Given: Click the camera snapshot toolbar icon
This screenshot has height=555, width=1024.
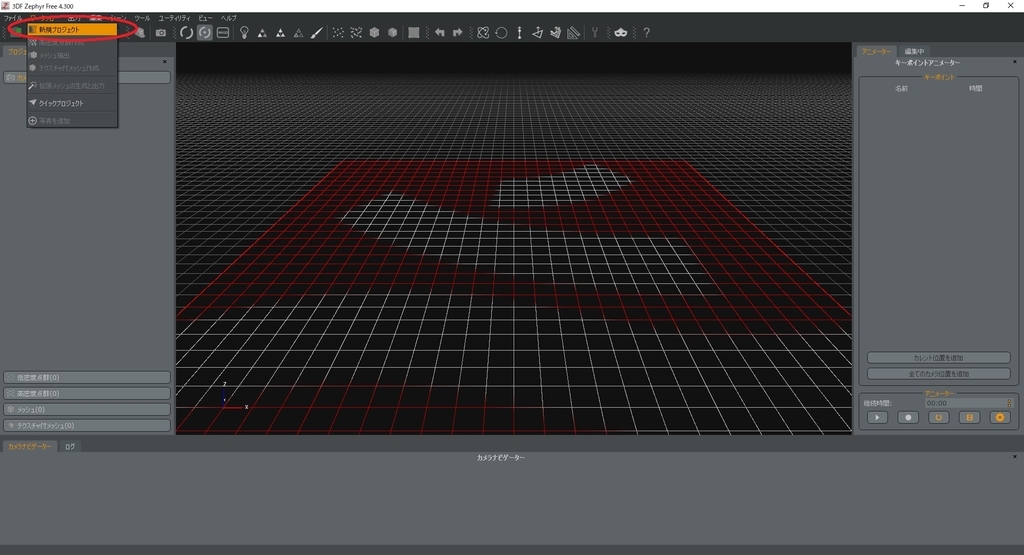Looking at the screenshot, I should point(161,33).
